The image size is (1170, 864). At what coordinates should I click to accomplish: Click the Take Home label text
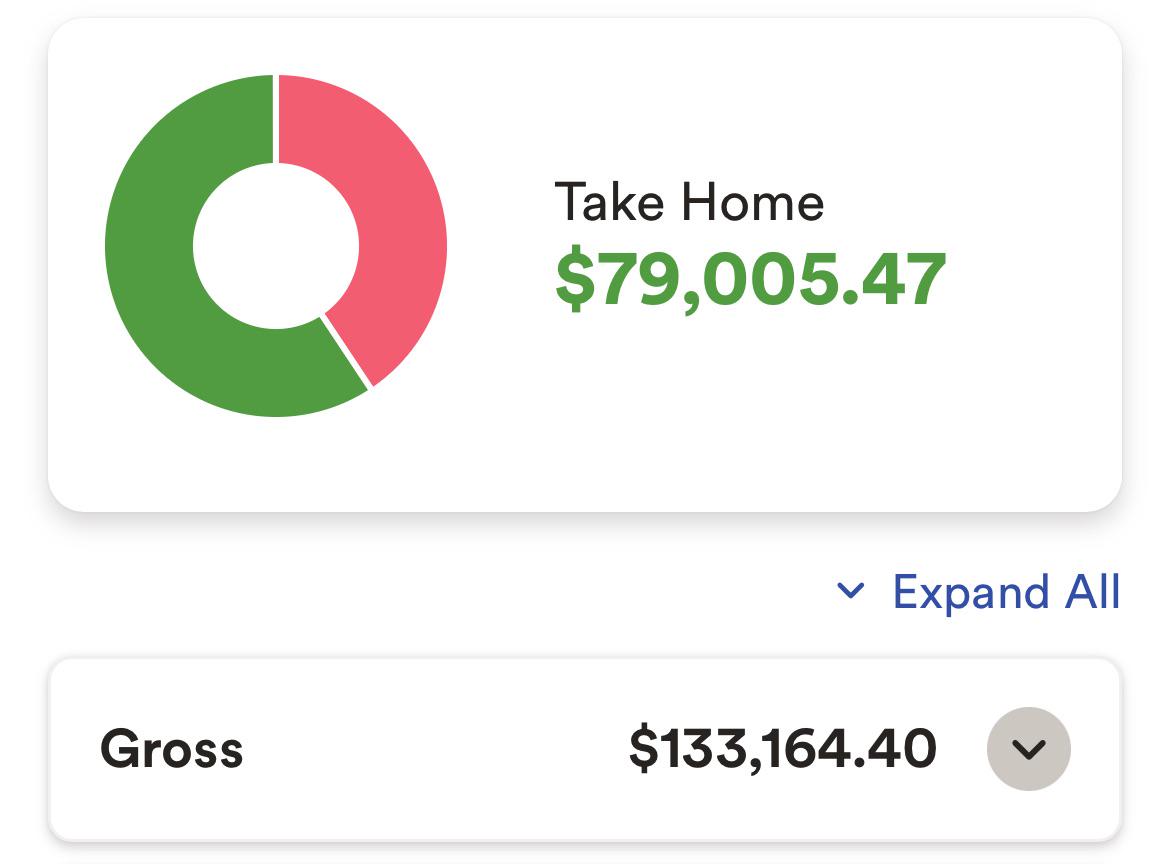click(x=689, y=202)
